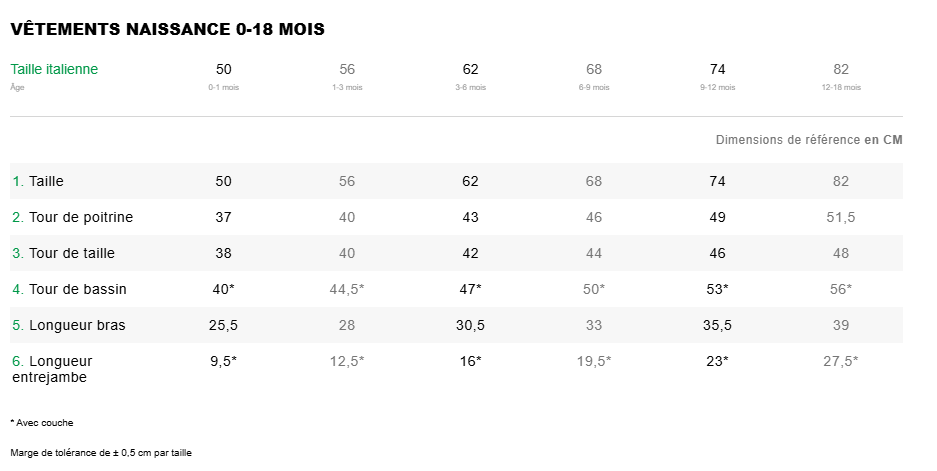
Task: Select Italian size 82 column header
Action: tap(840, 69)
